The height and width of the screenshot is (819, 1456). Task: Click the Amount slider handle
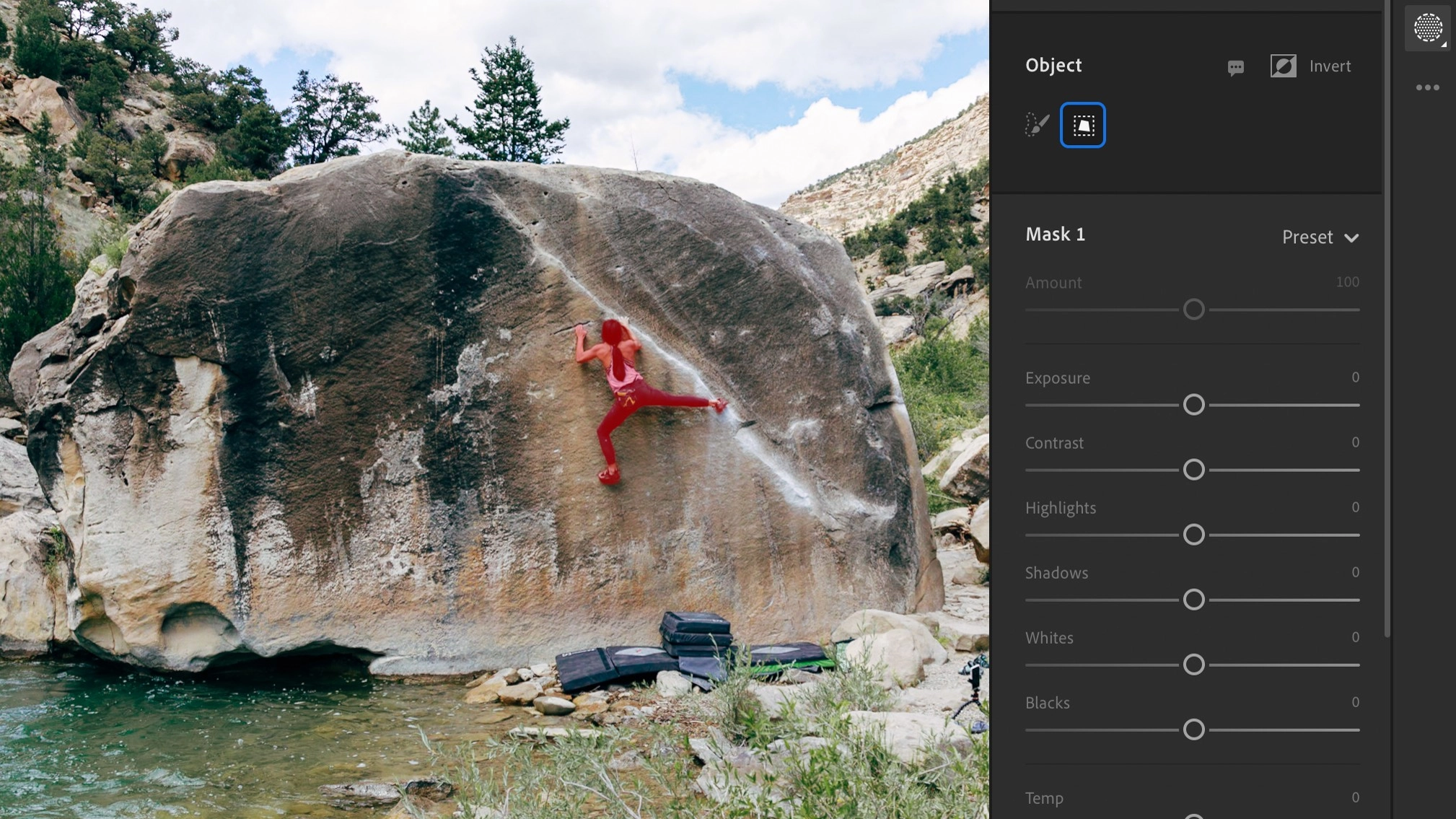point(1194,310)
